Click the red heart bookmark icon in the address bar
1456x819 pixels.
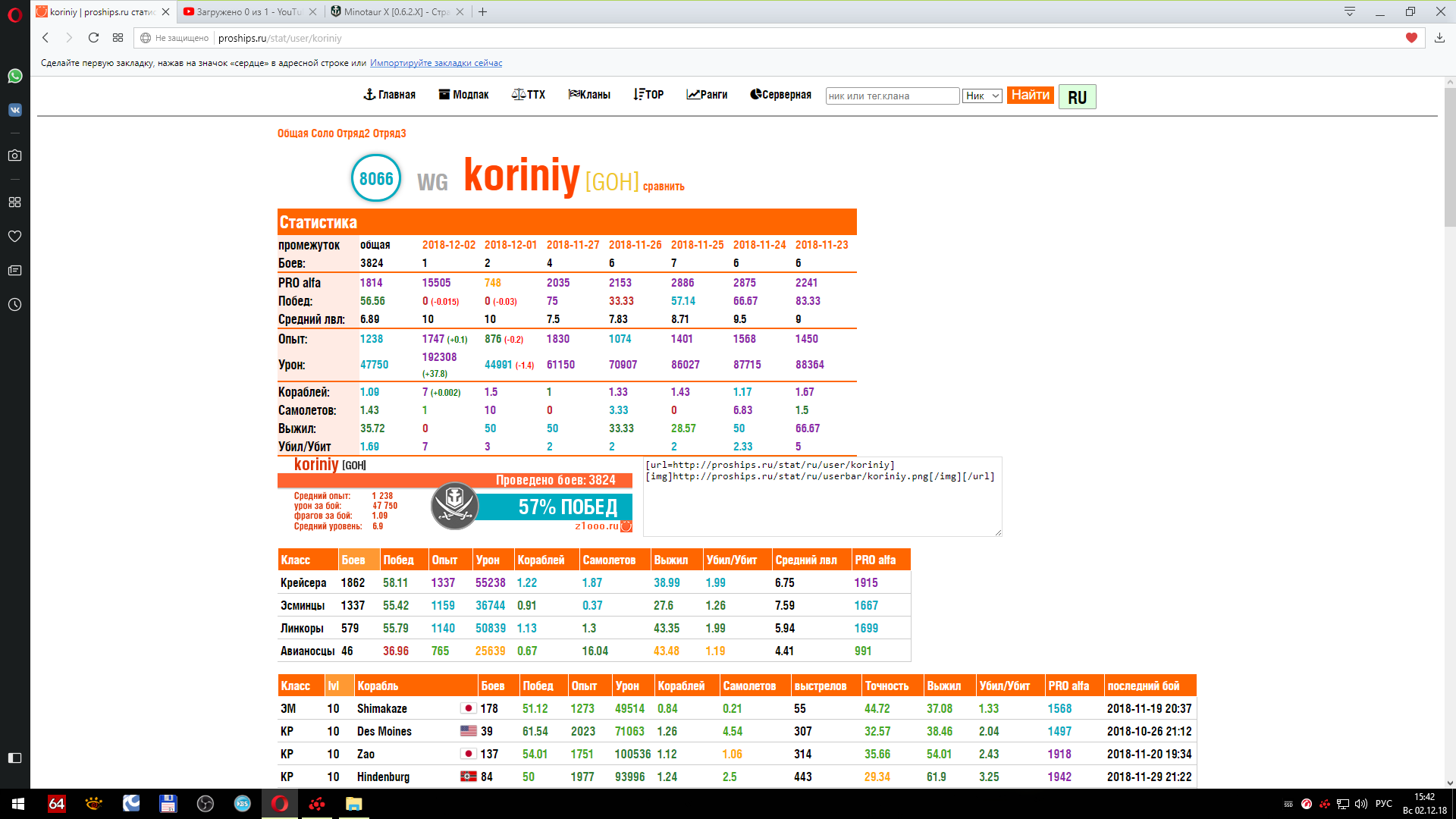1411,38
